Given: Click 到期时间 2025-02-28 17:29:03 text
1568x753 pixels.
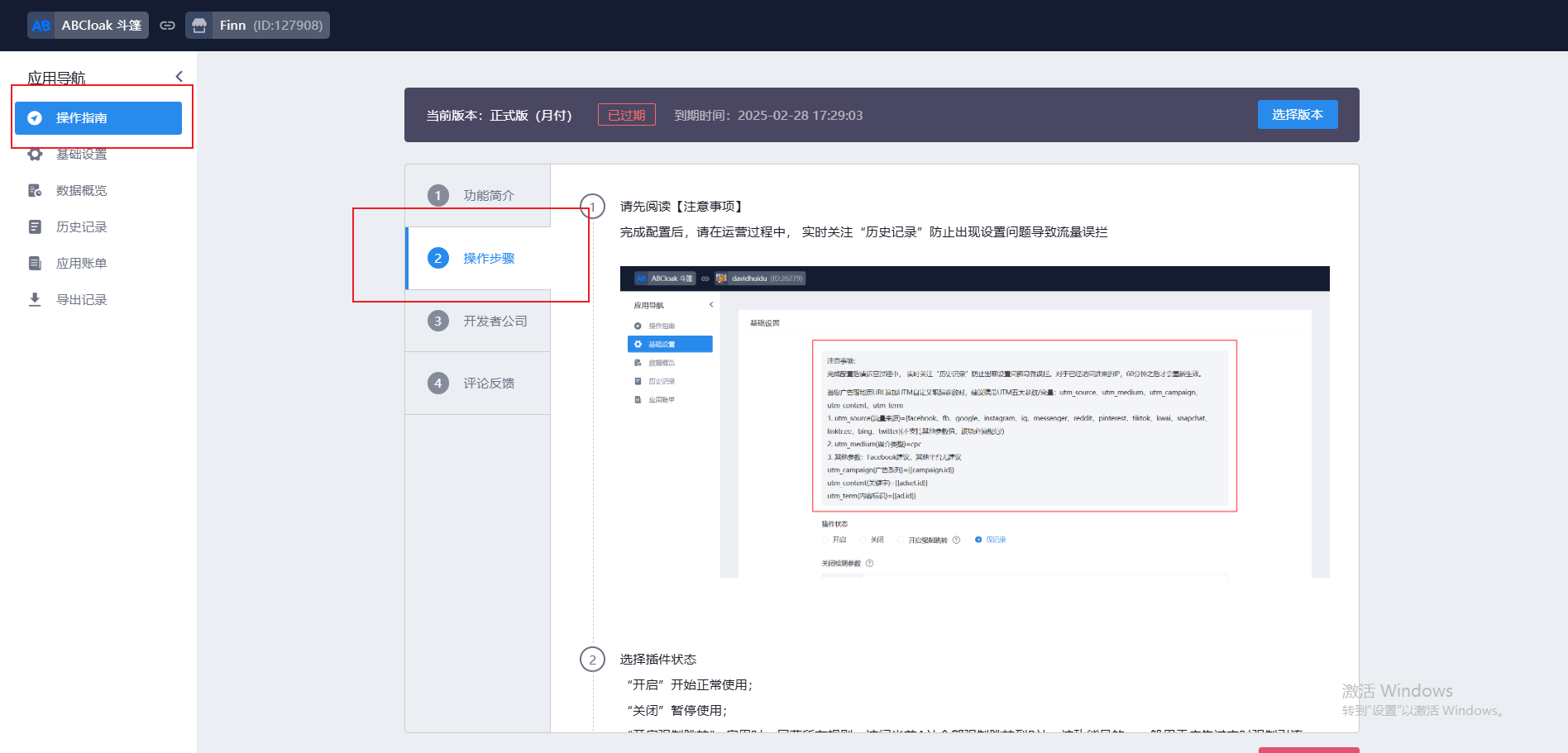Looking at the screenshot, I should 768,116.
